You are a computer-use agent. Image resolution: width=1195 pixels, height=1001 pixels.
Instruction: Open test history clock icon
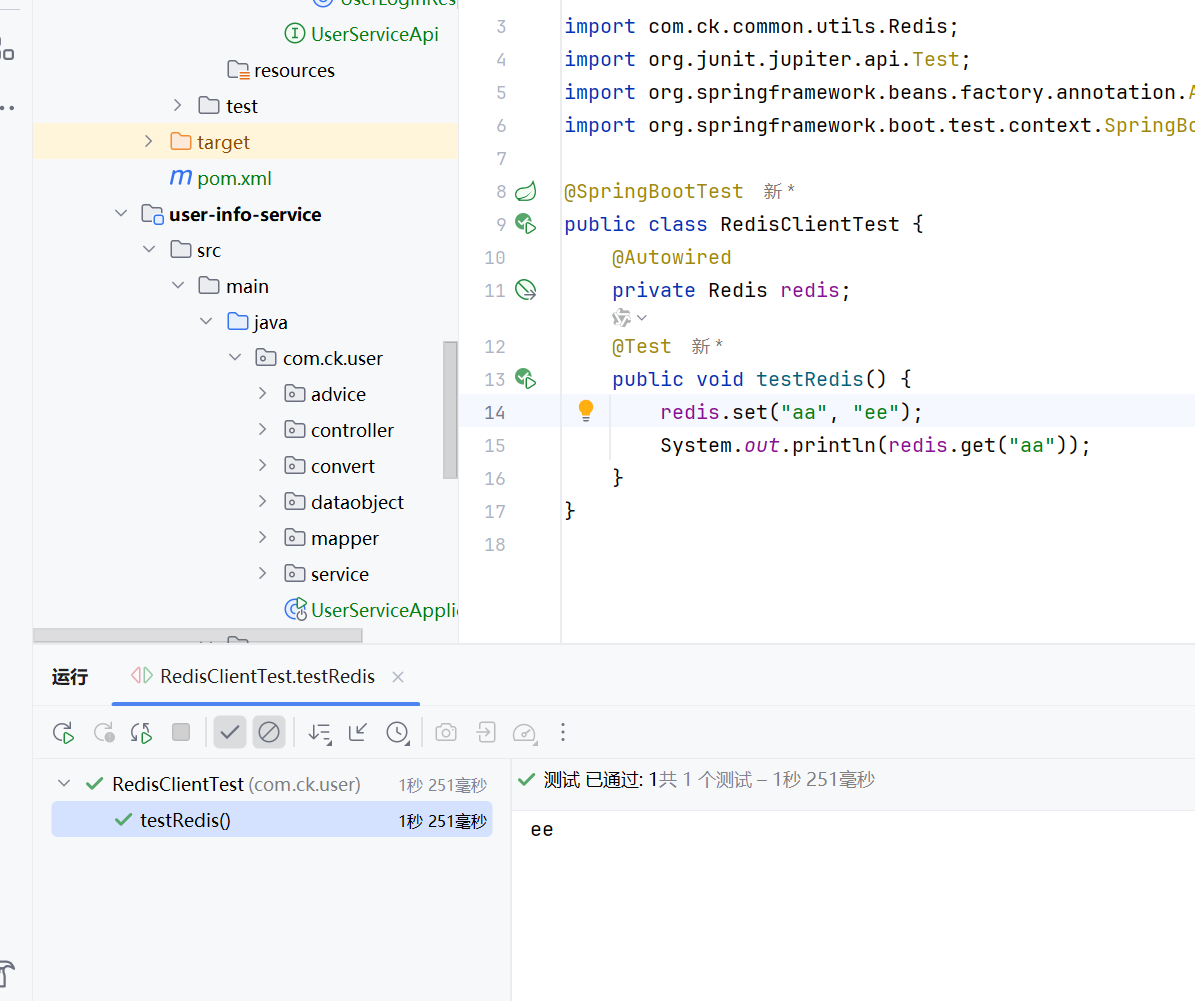point(398,733)
